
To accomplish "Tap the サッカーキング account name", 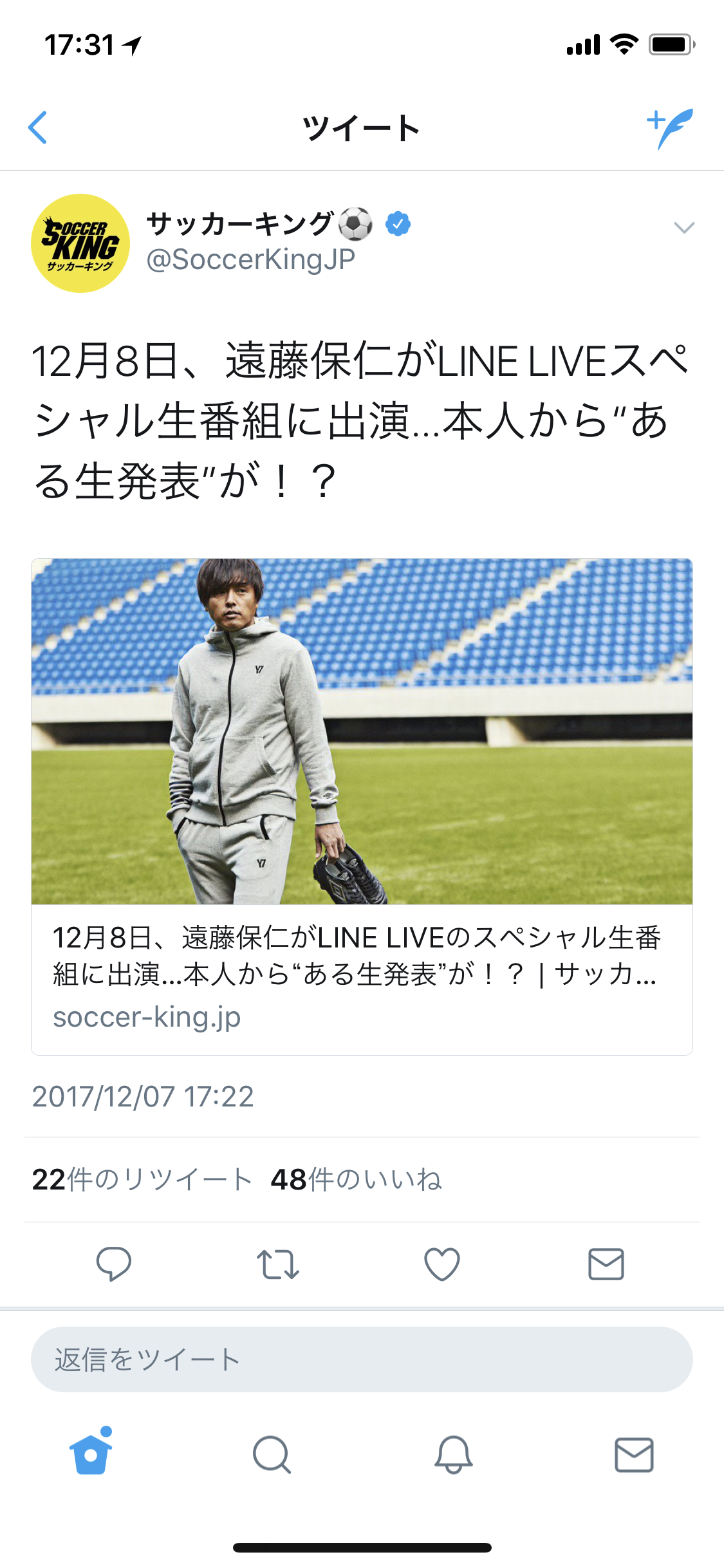I will click(259, 224).
